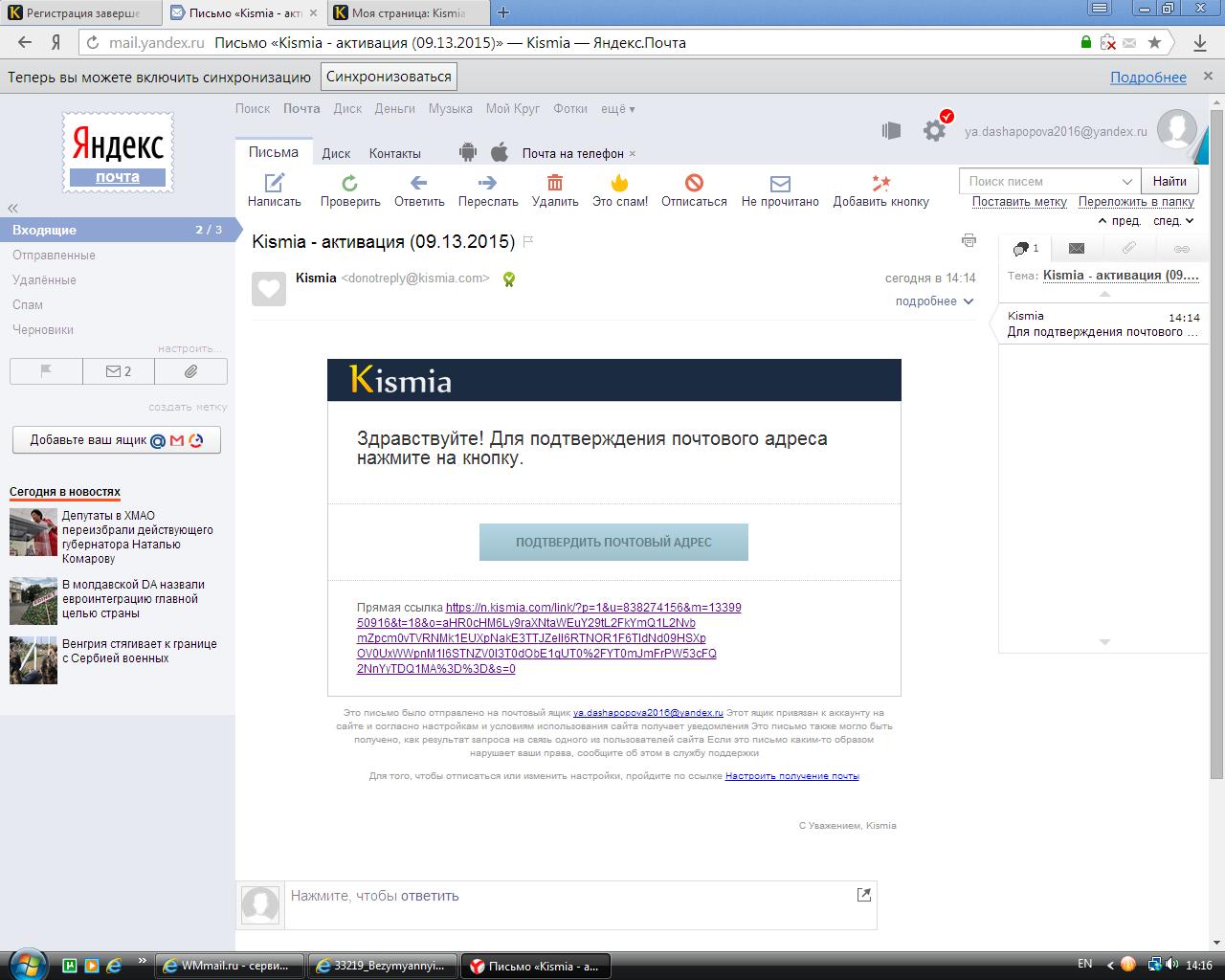The height and width of the screenshot is (980, 1225).
Task: Filter letters with attachments paperclip
Action: [190, 371]
